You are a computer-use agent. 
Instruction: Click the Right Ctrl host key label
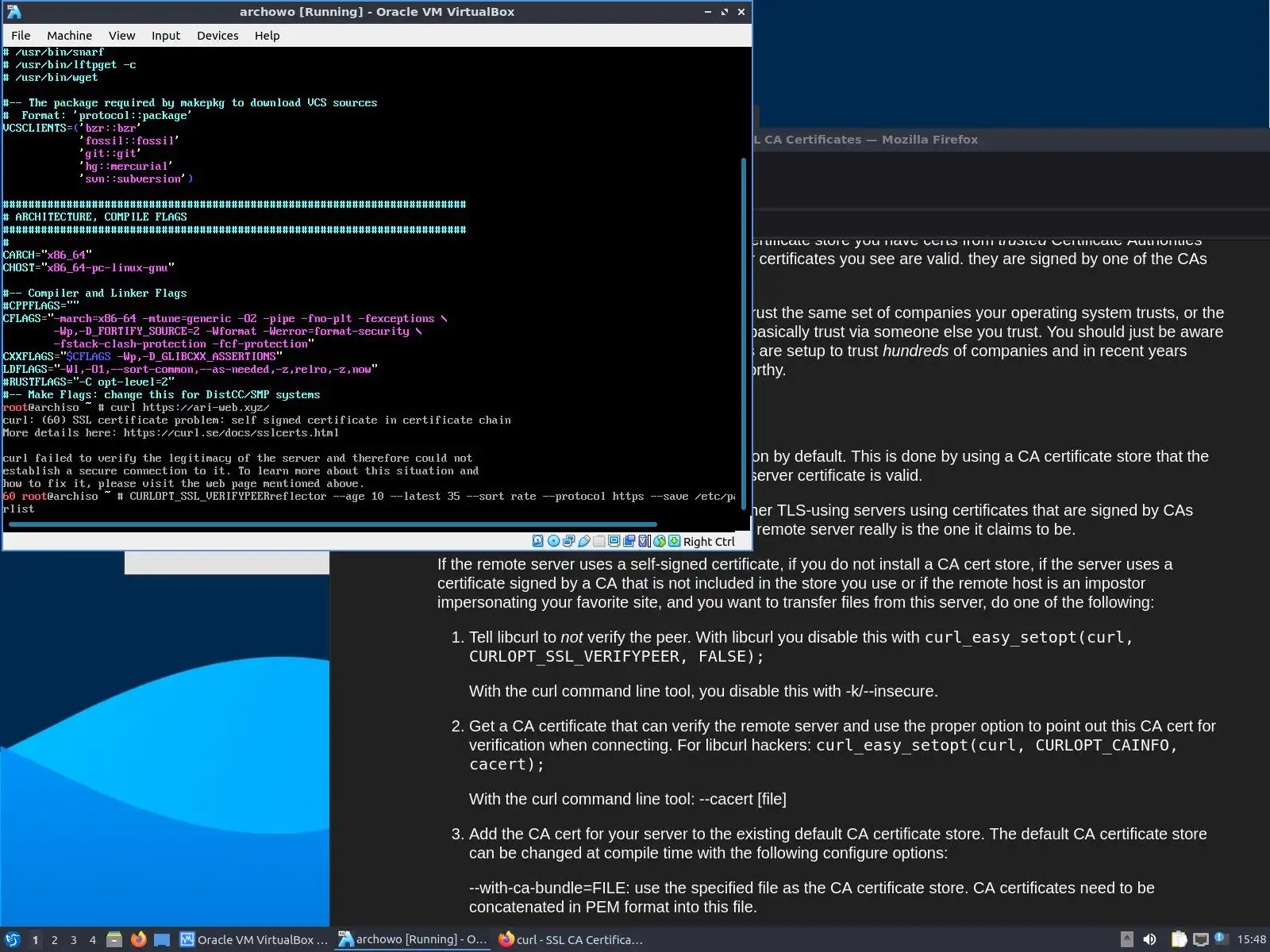click(x=709, y=542)
